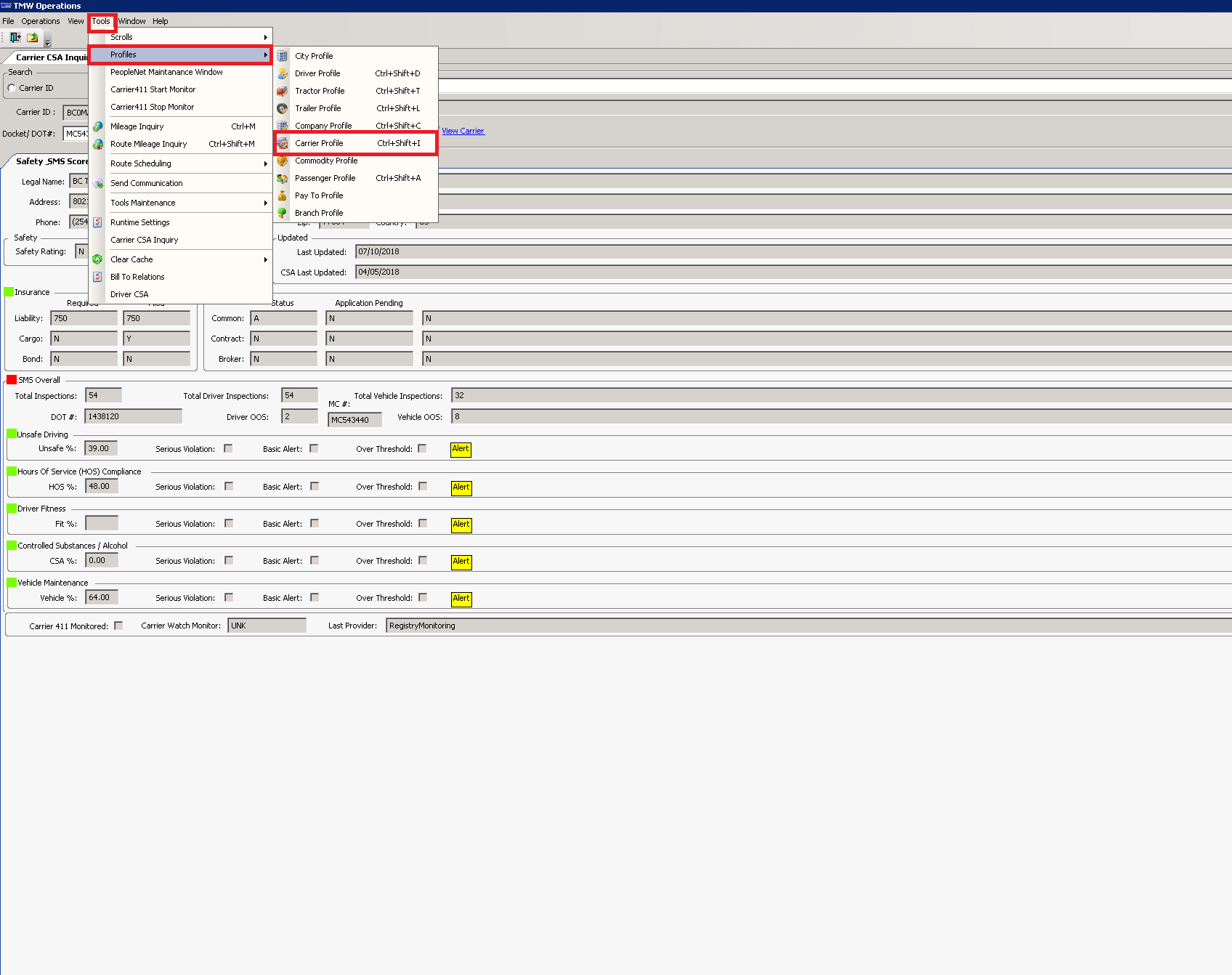1232x975 pixels.
Task: Click the DOT # field showing 1438120
Action: [133, 416]
